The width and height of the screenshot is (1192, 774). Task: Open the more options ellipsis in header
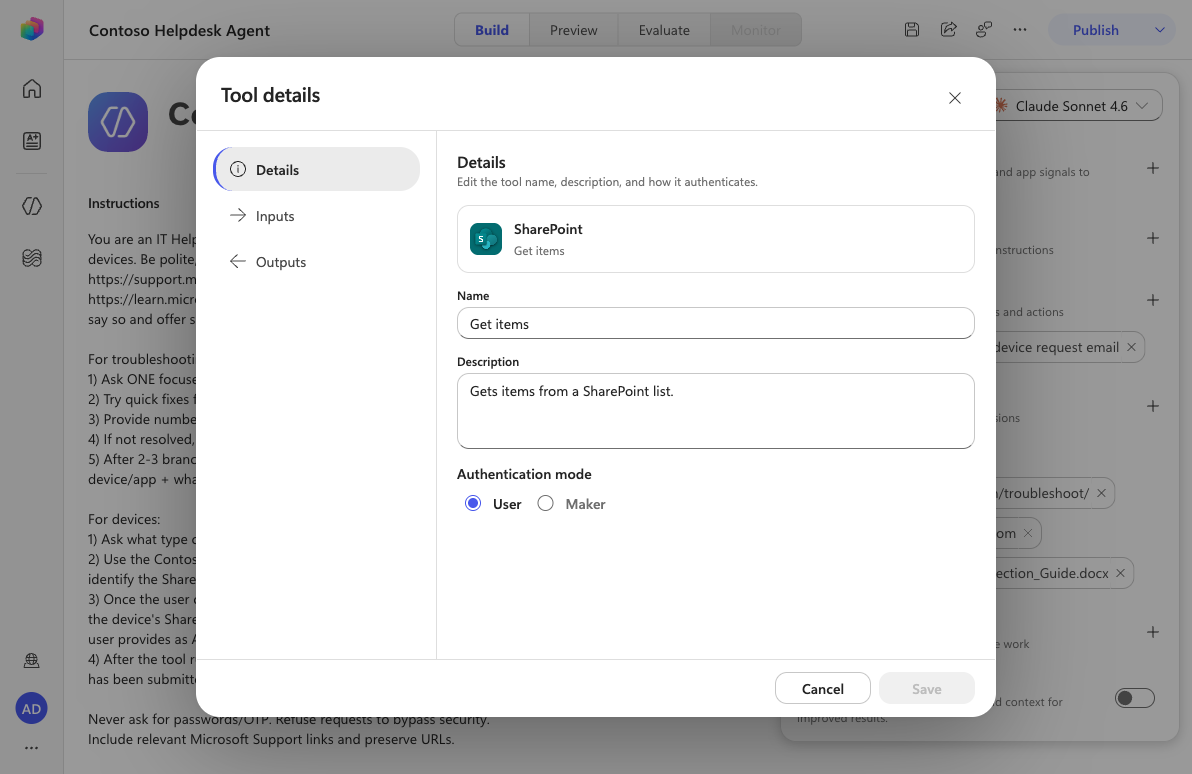click(x=1019, y=30)
